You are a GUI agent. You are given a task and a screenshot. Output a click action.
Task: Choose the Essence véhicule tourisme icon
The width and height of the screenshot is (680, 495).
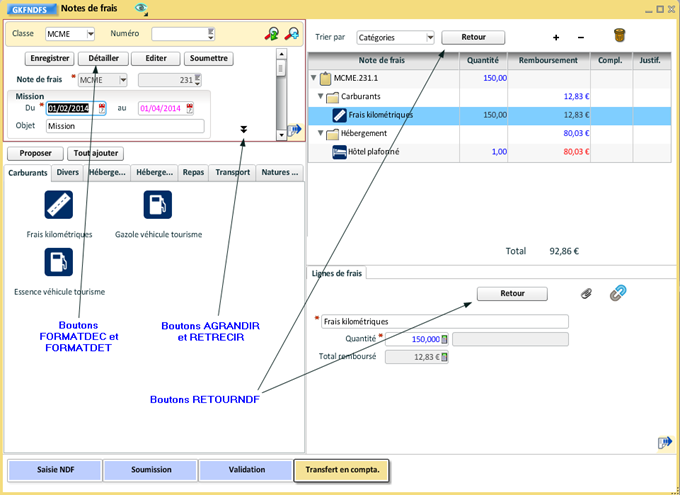[x=58, y=262]
